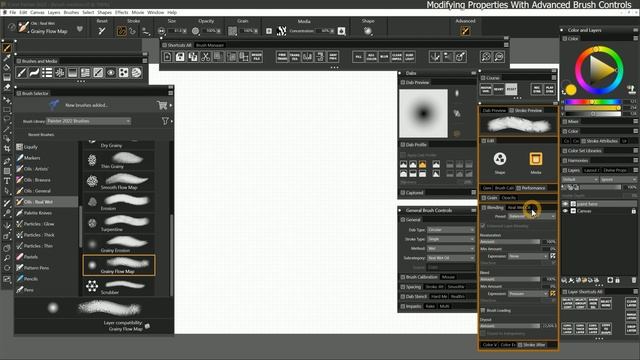Image resolution: width=640 pixels, height=360 pixels.
Task: Select the Shape icon in the Edit panel
Action: (x=500, y=159)
